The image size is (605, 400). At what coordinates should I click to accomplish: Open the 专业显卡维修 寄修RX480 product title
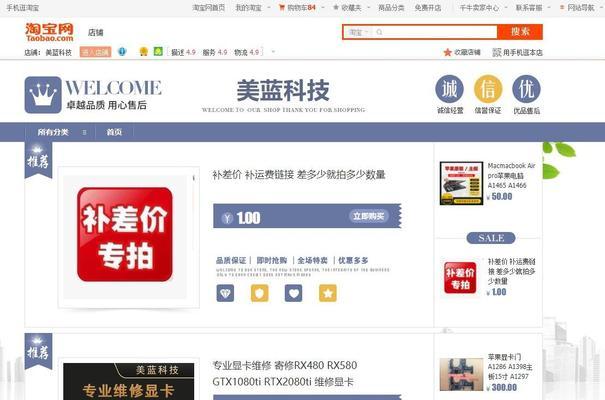[285, 373]
